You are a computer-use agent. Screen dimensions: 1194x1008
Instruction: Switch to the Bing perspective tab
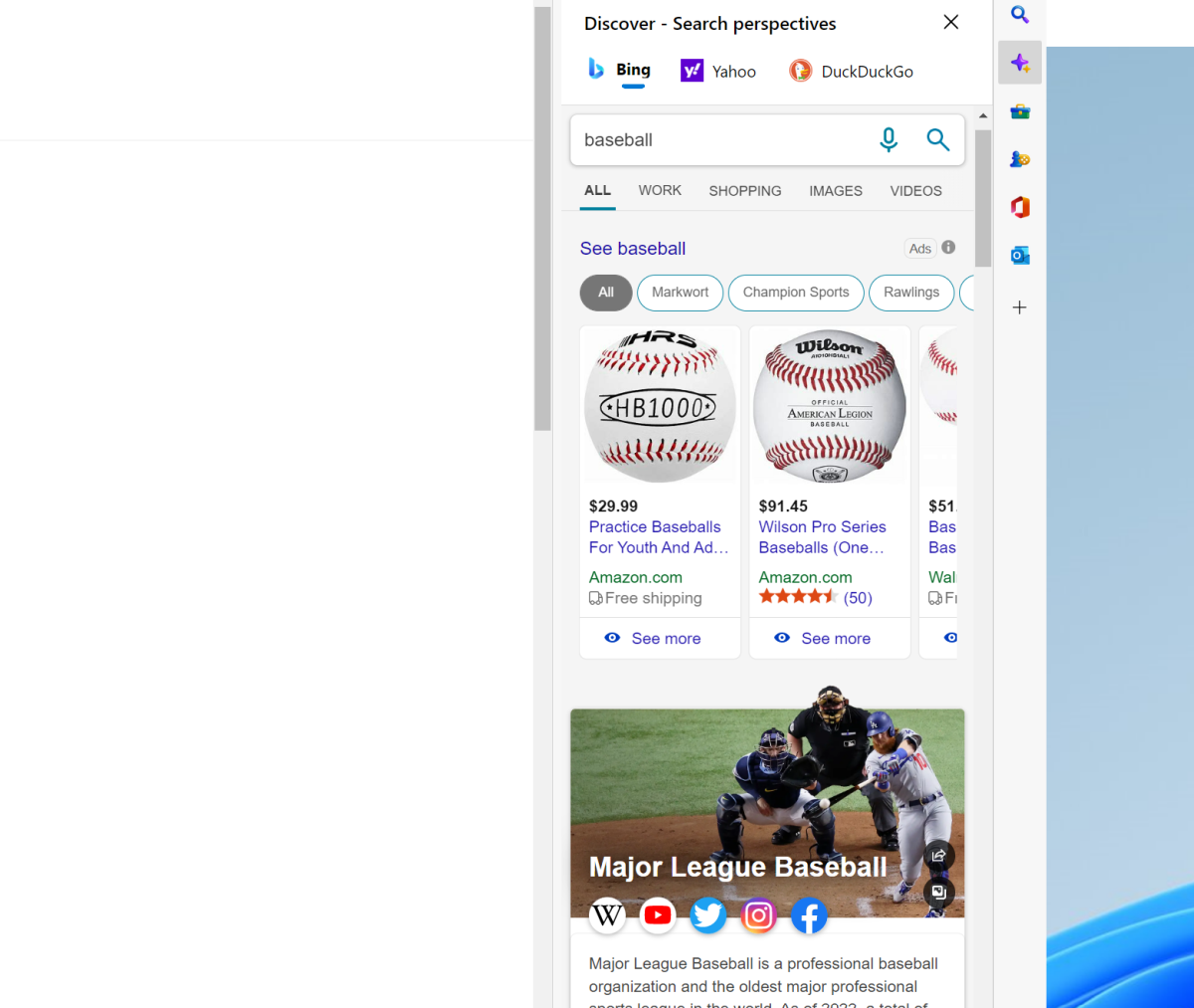pyautogui.click(x=619, y=71)
